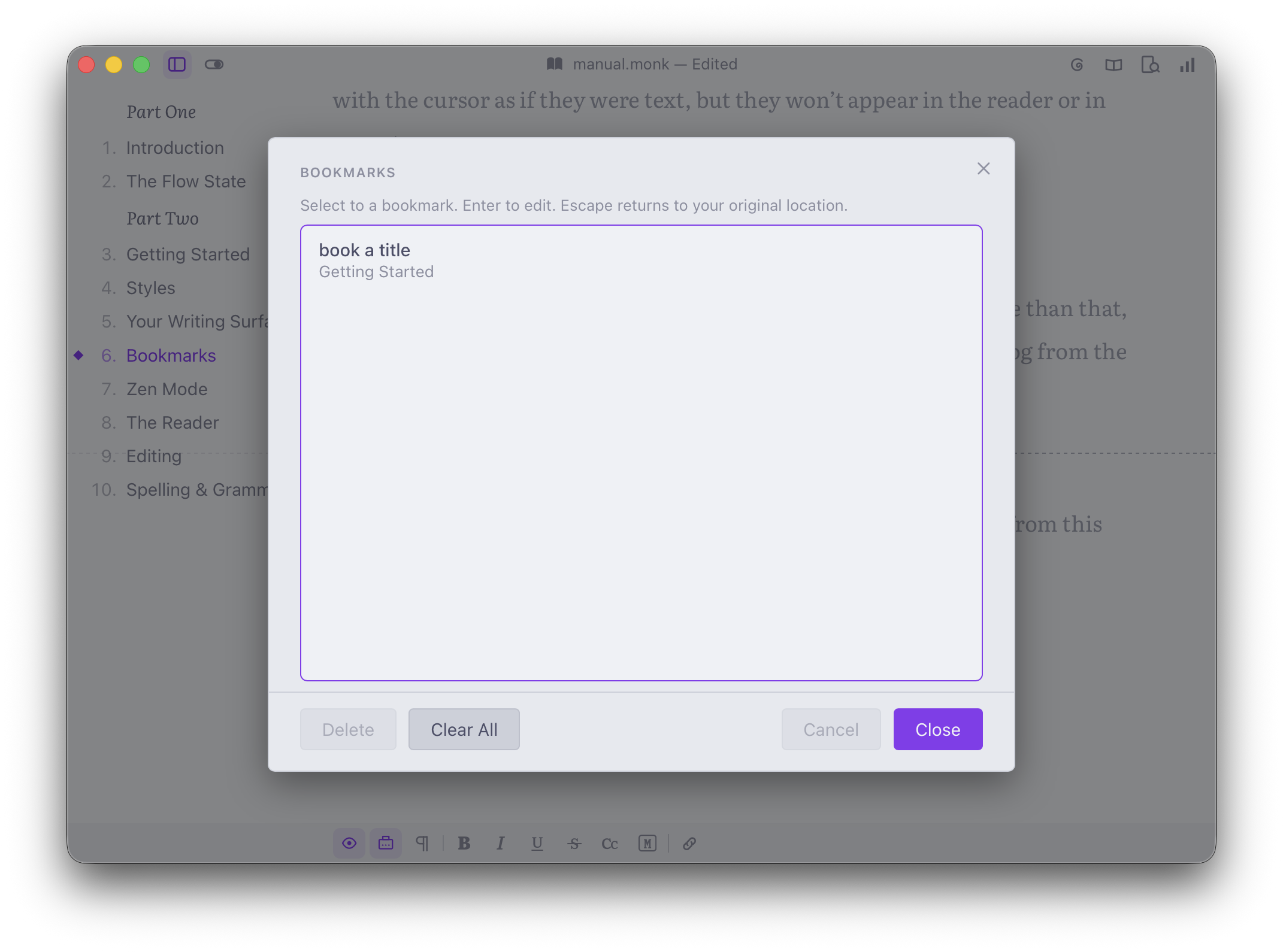This screenshot has width=1283, height=952.
Task: Click the Clear All button
Action: (464, 729)
